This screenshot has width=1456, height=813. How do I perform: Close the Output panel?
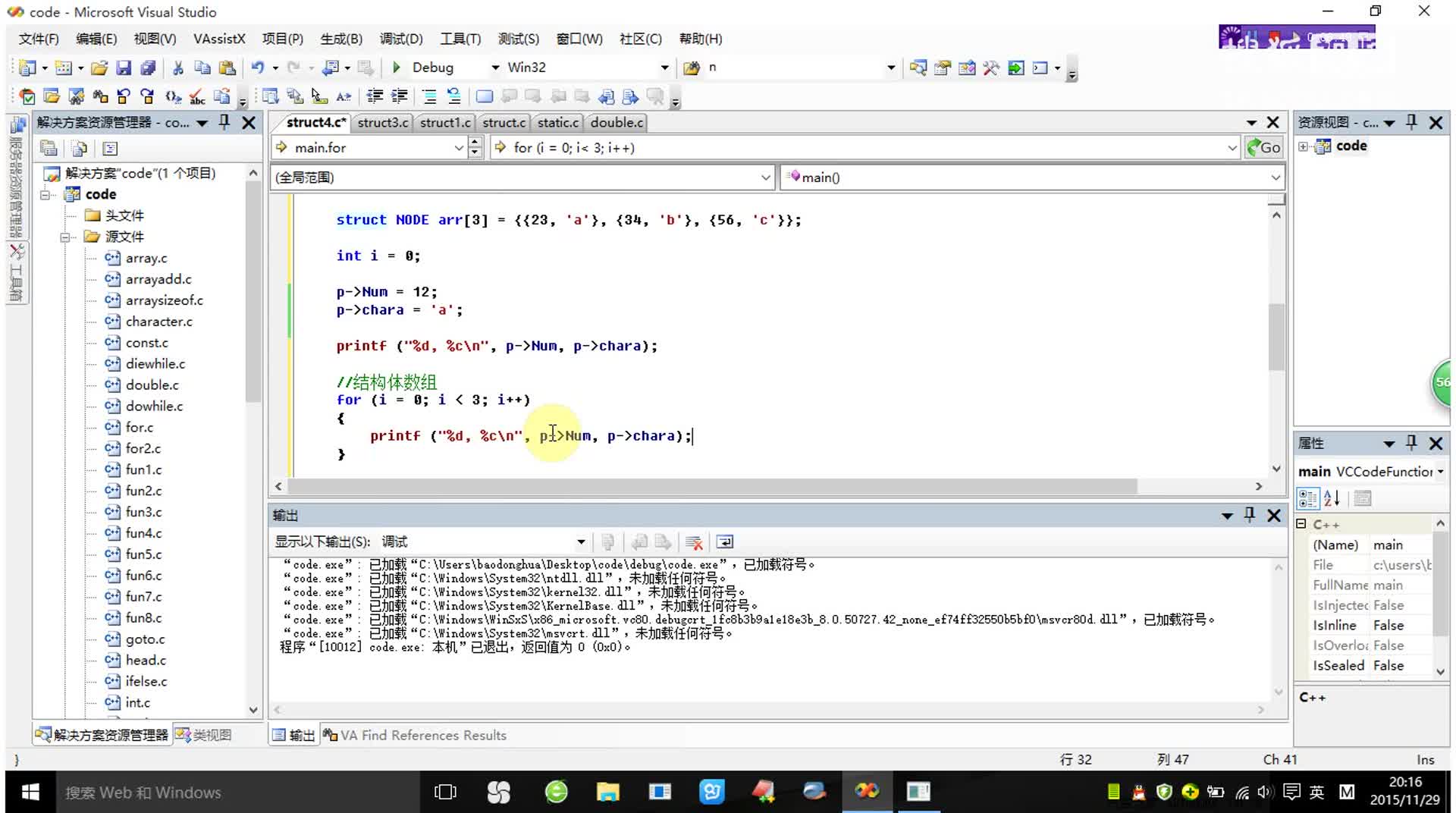pos(1274,516)
